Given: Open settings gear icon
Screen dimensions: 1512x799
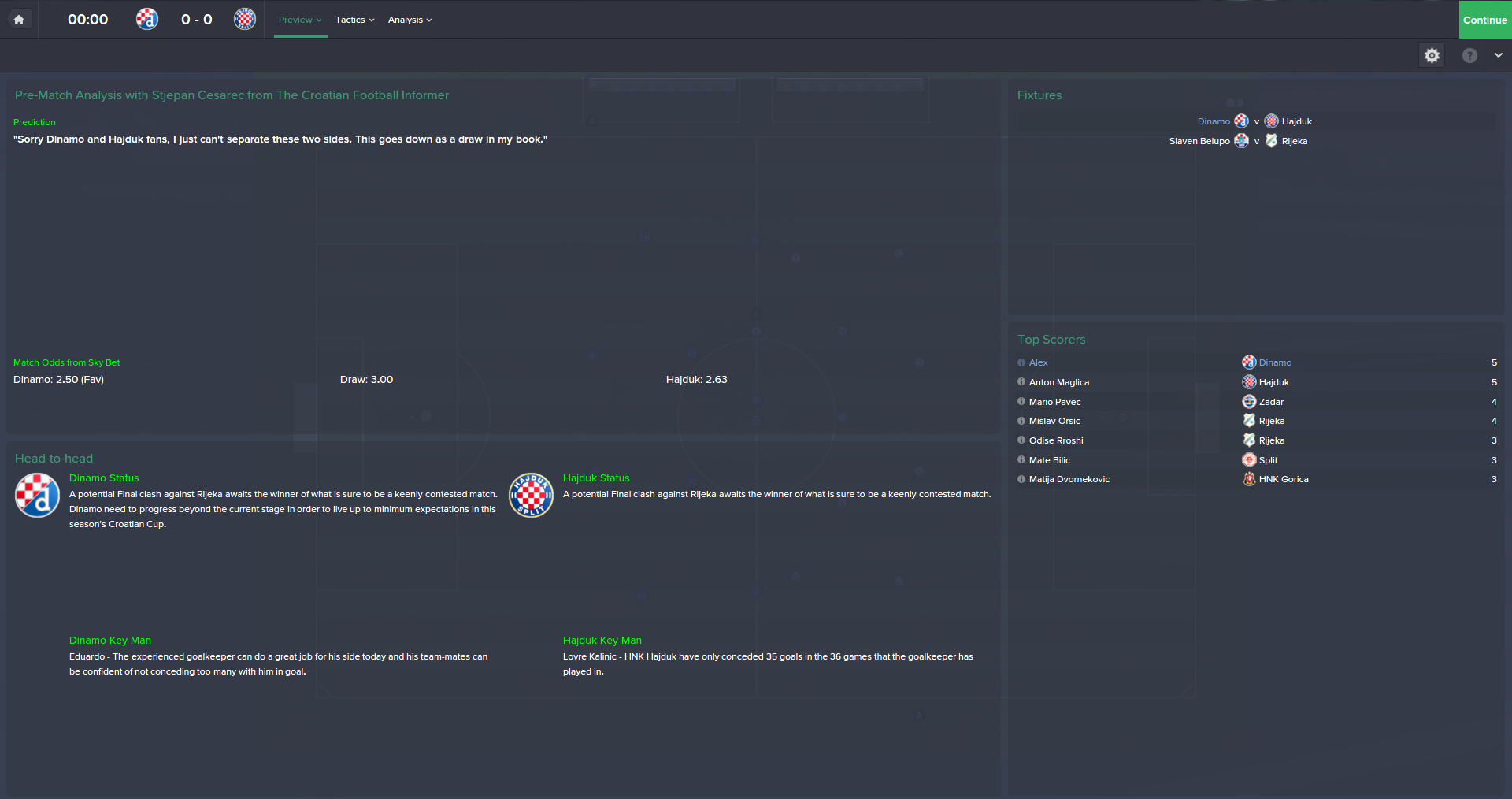Looking at the screenshot, I should point(1432,55).
